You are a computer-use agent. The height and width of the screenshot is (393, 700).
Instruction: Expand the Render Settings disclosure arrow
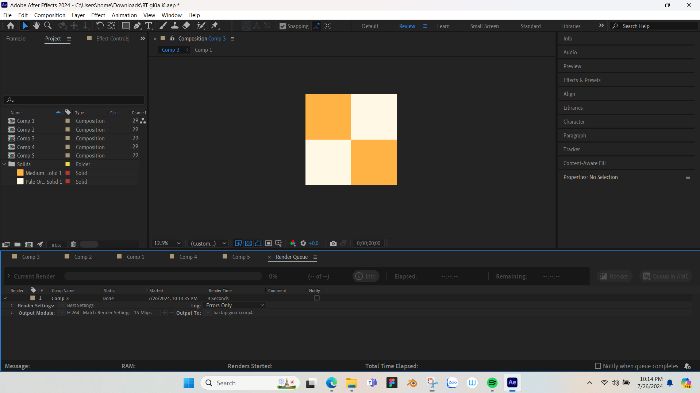(12, 306)
